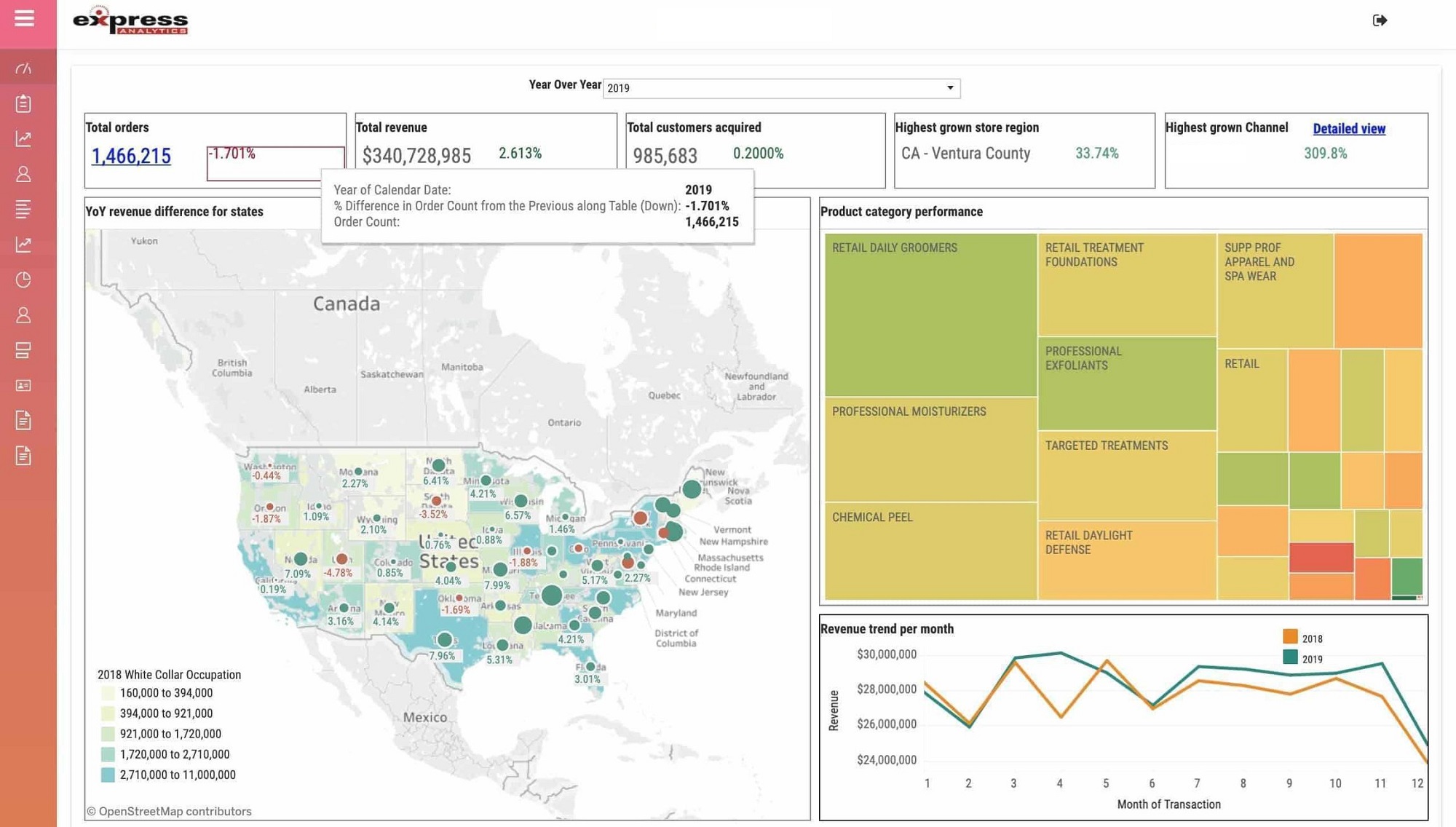Viewport: 1456px width, 827px height.
Task: Click the Oklahoma -1.69% map label
Action: 456,610
